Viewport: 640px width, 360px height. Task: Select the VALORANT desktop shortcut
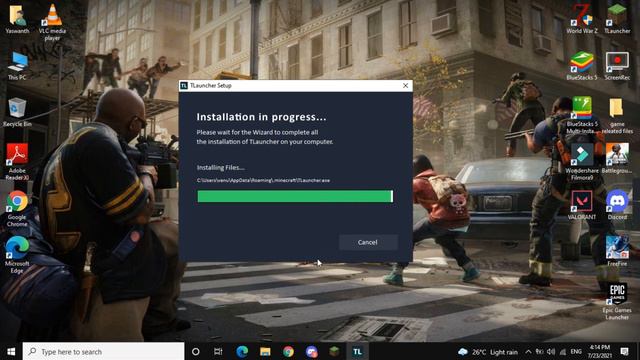click(x=582, y=205)
